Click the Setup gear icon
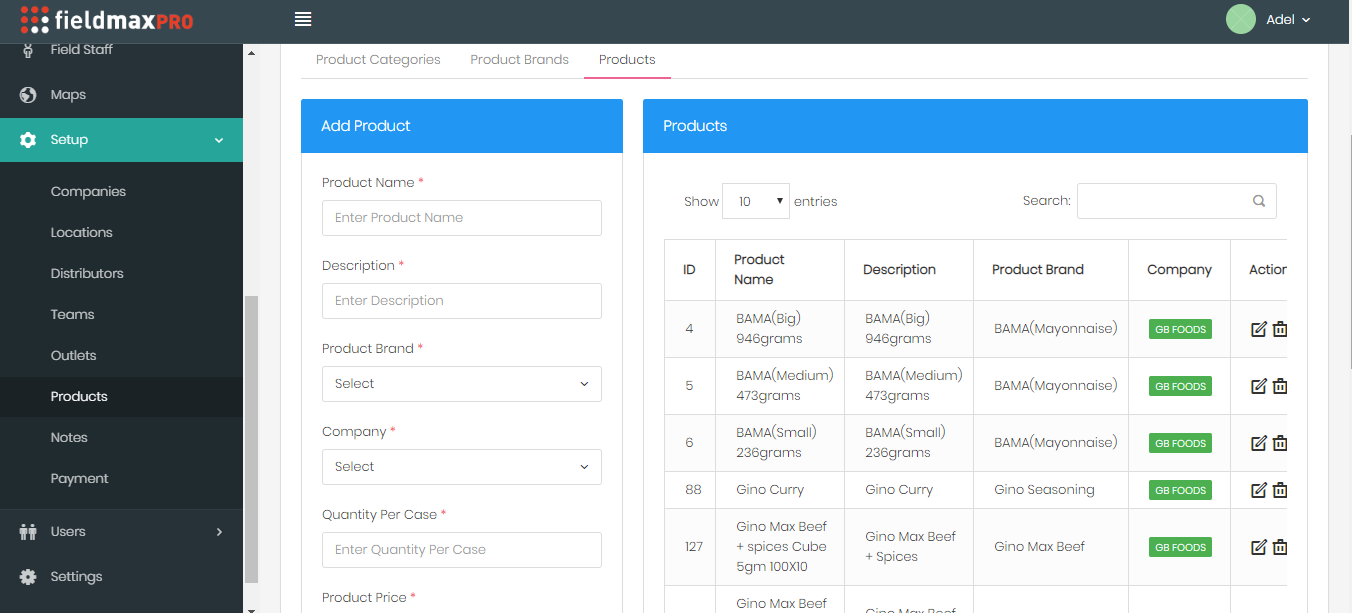Image resolution: width=1352 pixels, height=613 pixels. tap(28, 140)
